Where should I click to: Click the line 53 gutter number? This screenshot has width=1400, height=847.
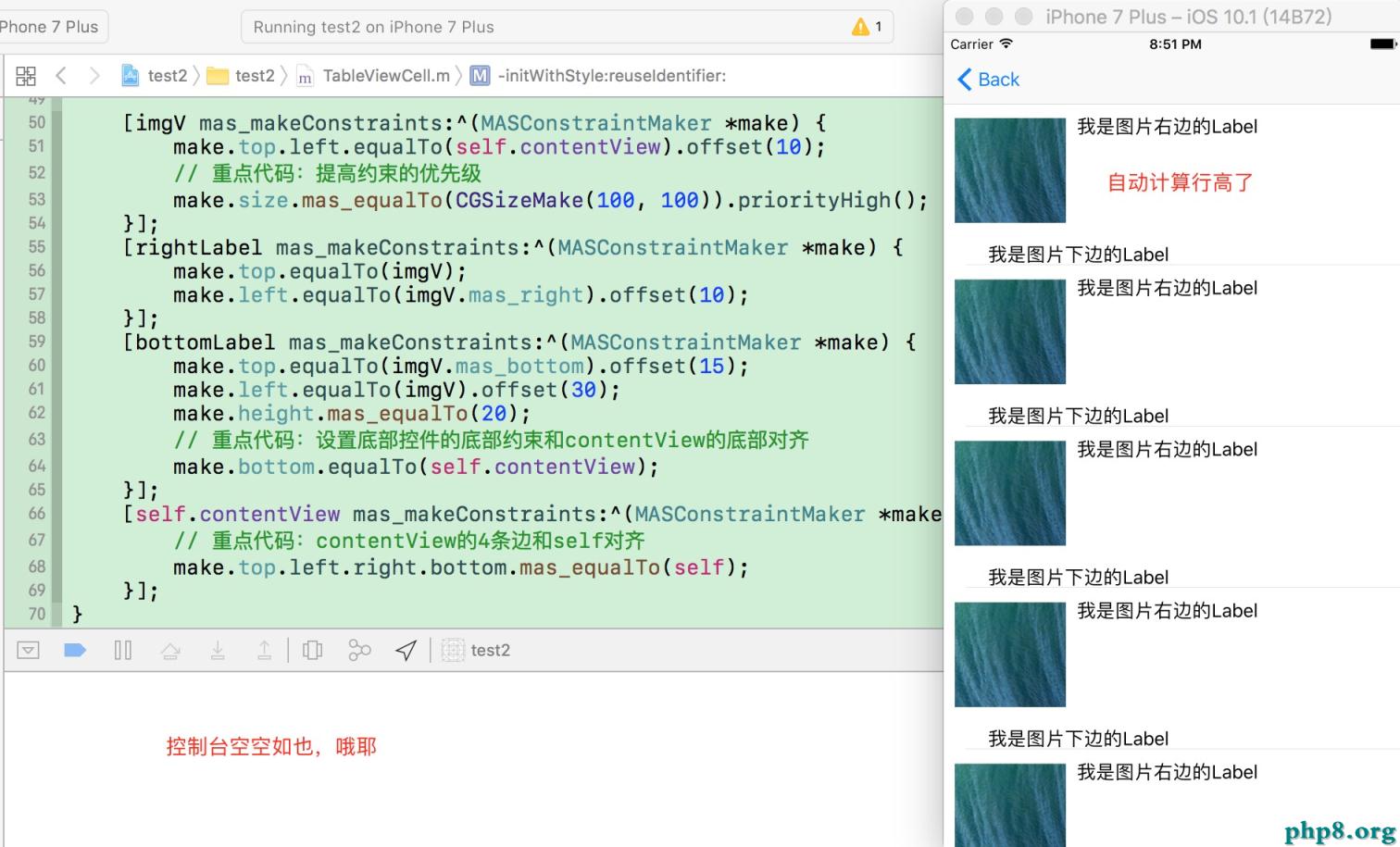pyautogui.click(x=37, y=200)
